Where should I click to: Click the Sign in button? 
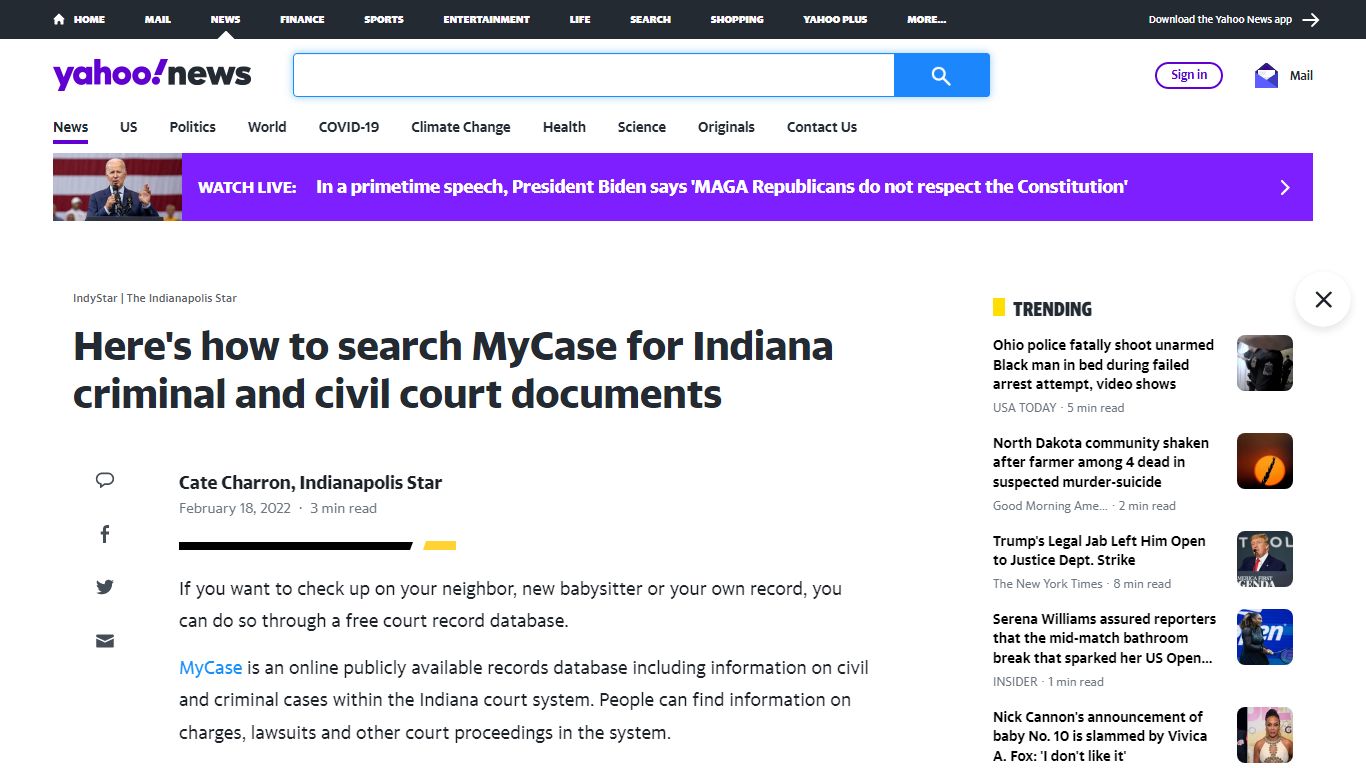pos(1189,75)
